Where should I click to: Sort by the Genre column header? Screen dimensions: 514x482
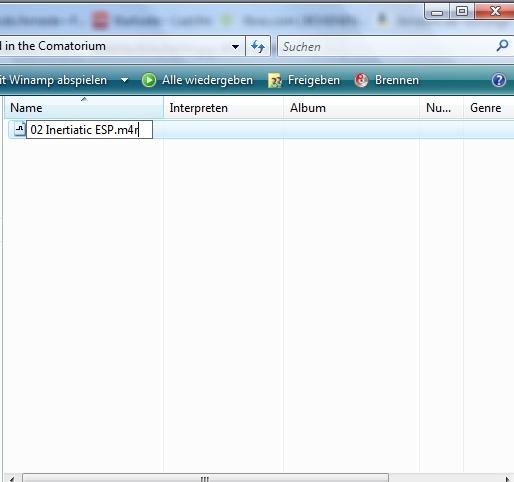tap(489, 108)
